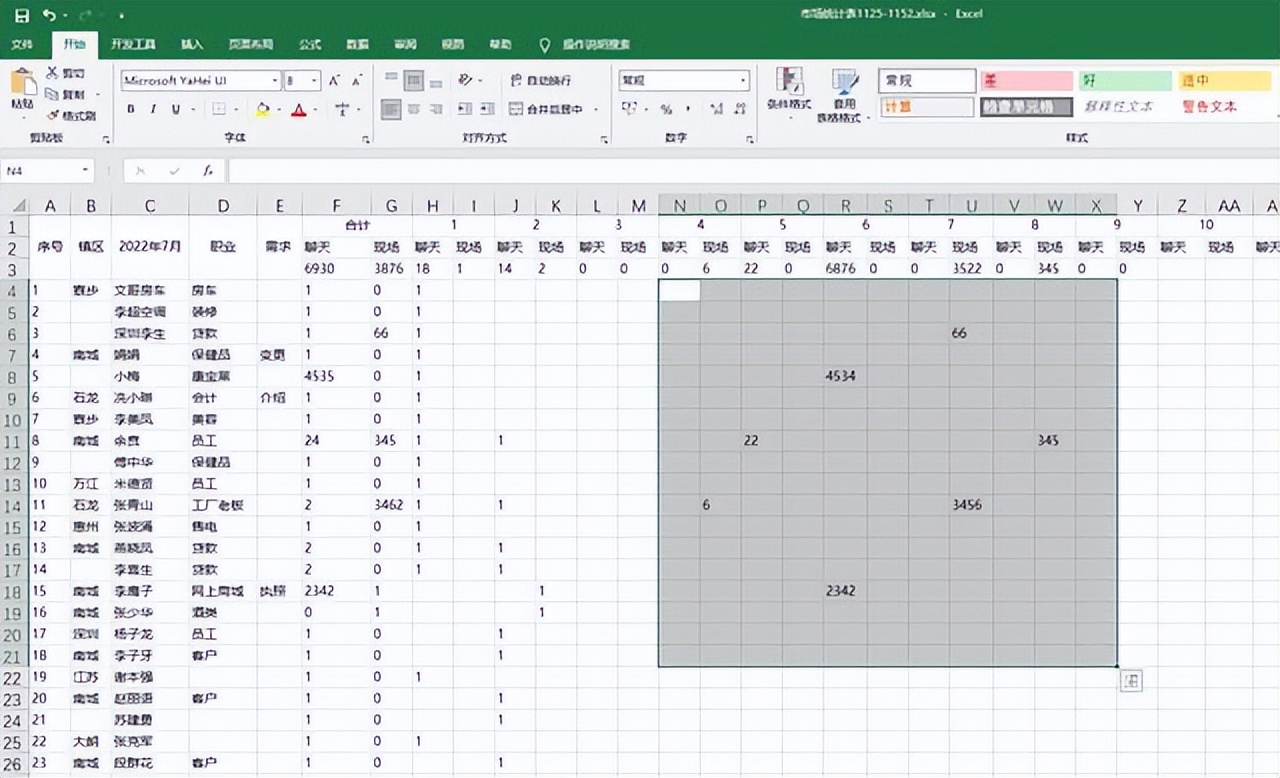Open conditional formatting (条件格式) menu
The height and width of the screenshot is (778, 1280).
tap(789, 94)
